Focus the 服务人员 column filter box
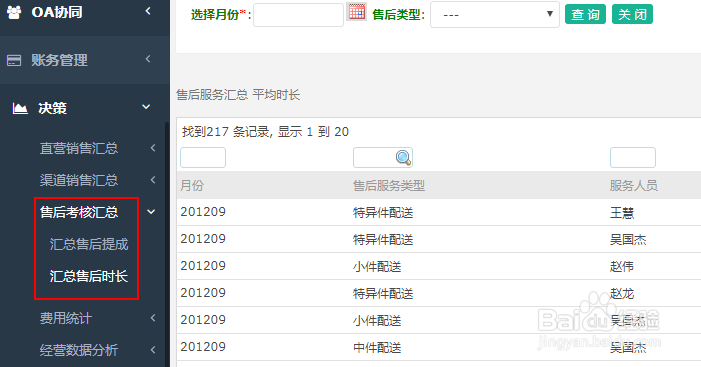This screenshot has height=367, width=701. [633, 158]
